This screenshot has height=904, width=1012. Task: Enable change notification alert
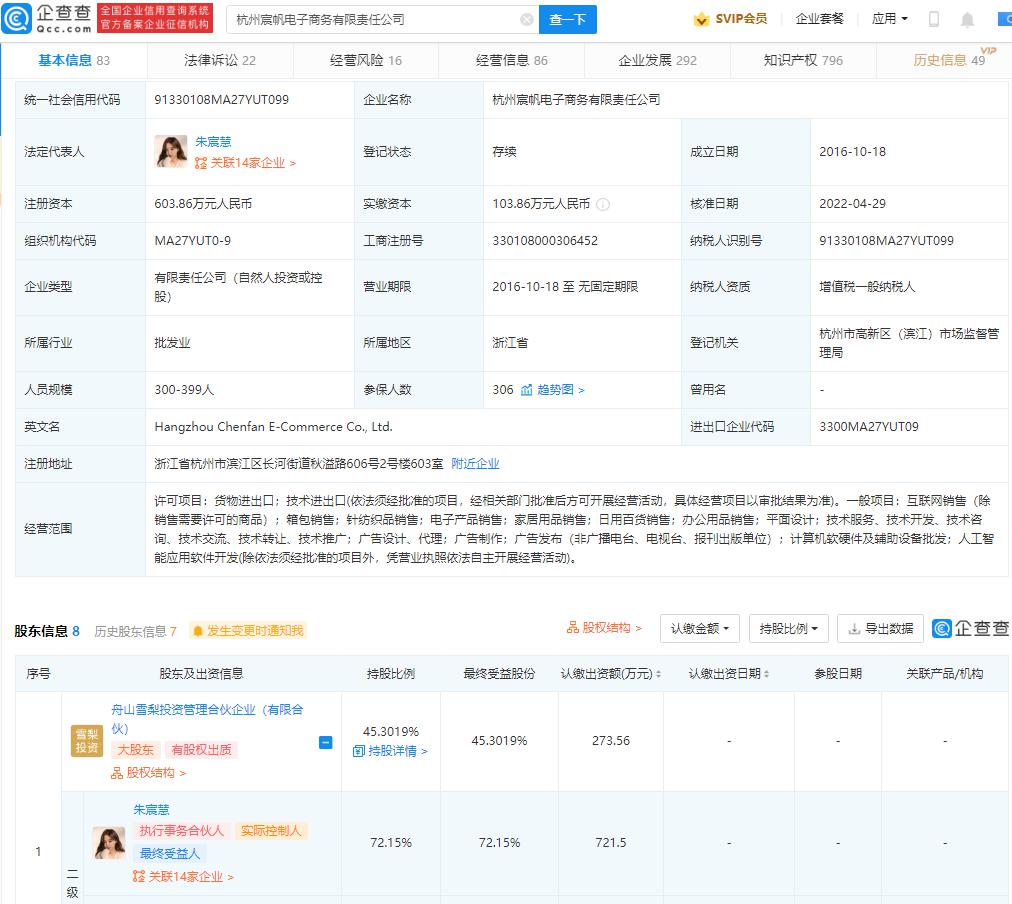[248, 631]
